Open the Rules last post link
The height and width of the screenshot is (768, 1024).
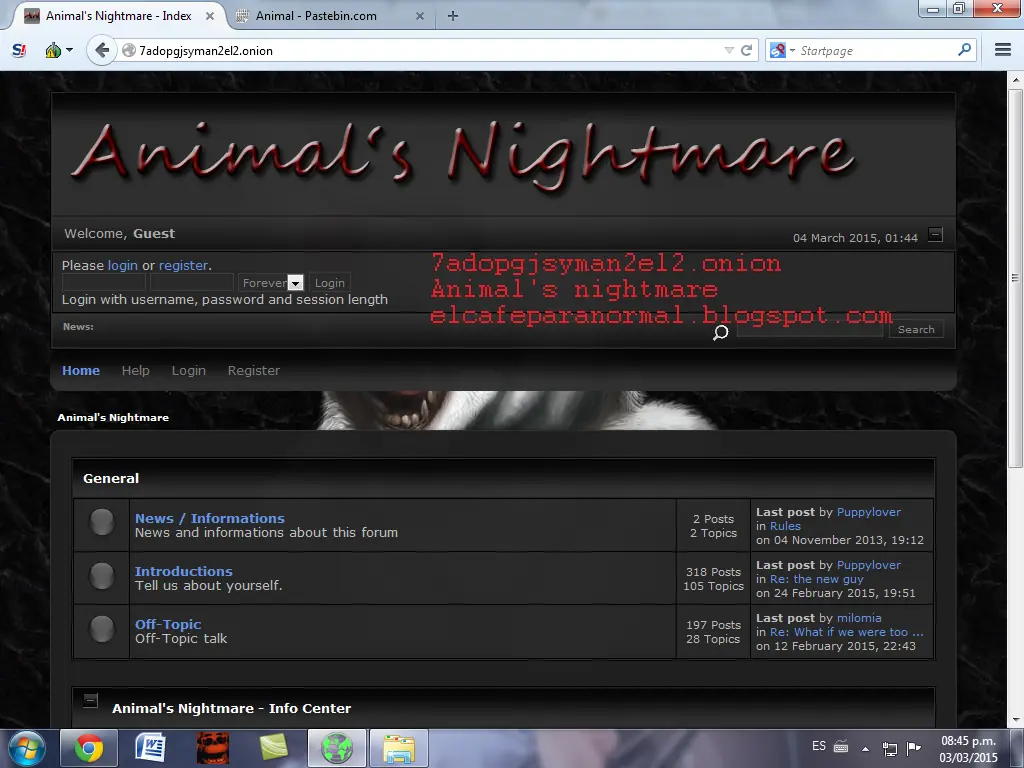(785, 526)
